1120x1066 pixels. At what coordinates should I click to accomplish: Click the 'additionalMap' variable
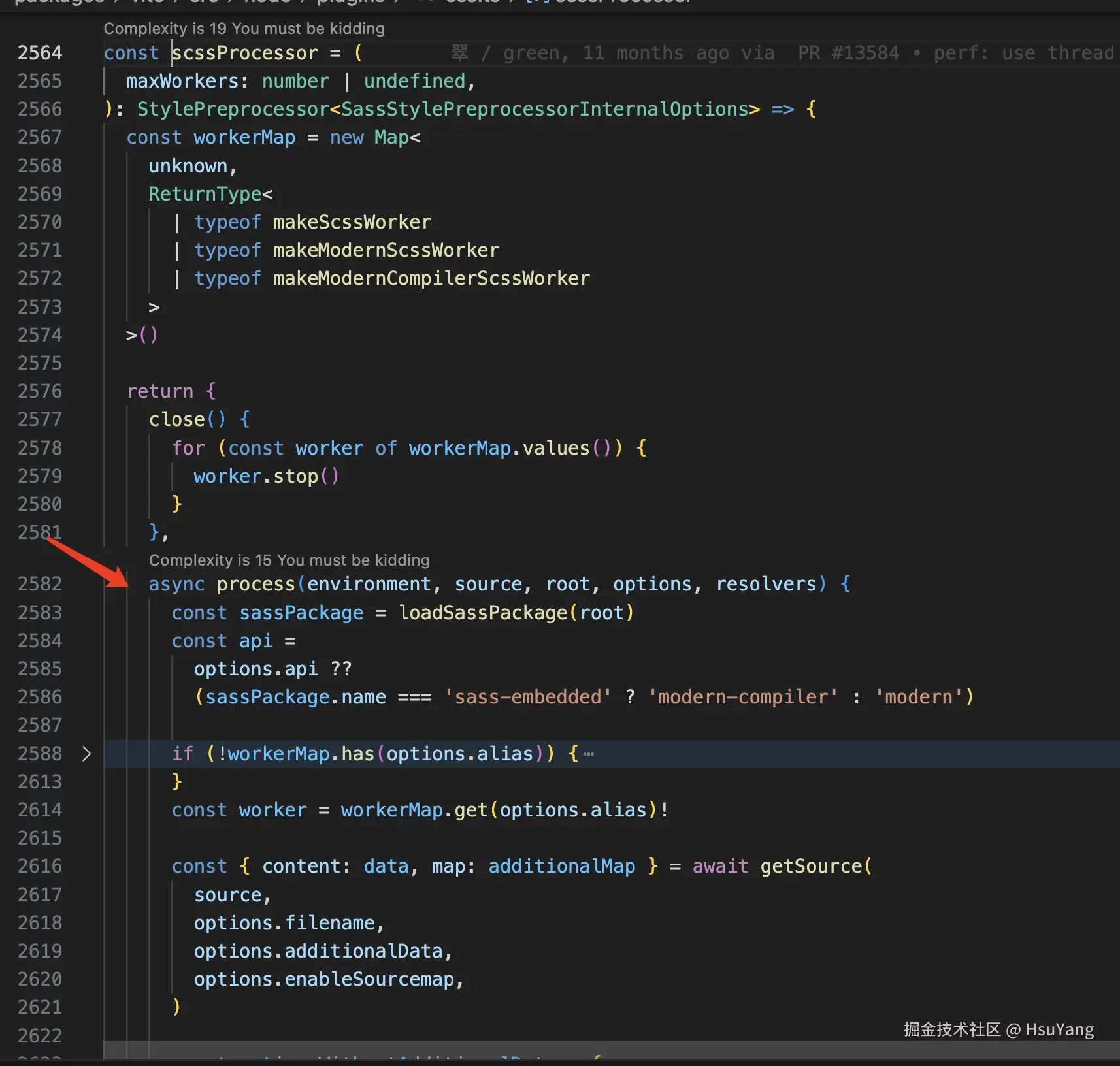point(562,866)
